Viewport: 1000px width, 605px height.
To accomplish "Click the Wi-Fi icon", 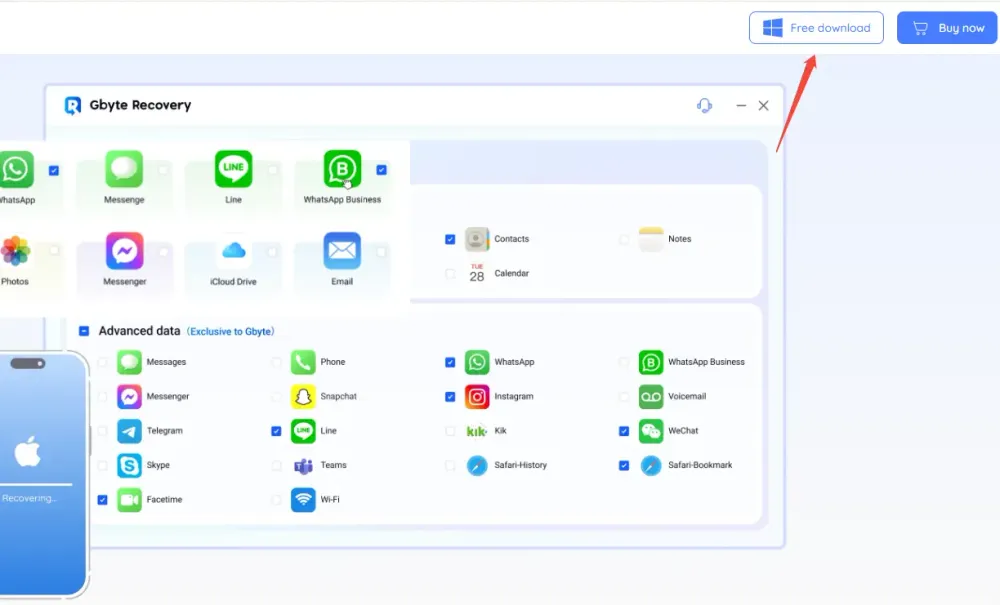I will click(x=303, y=500).
